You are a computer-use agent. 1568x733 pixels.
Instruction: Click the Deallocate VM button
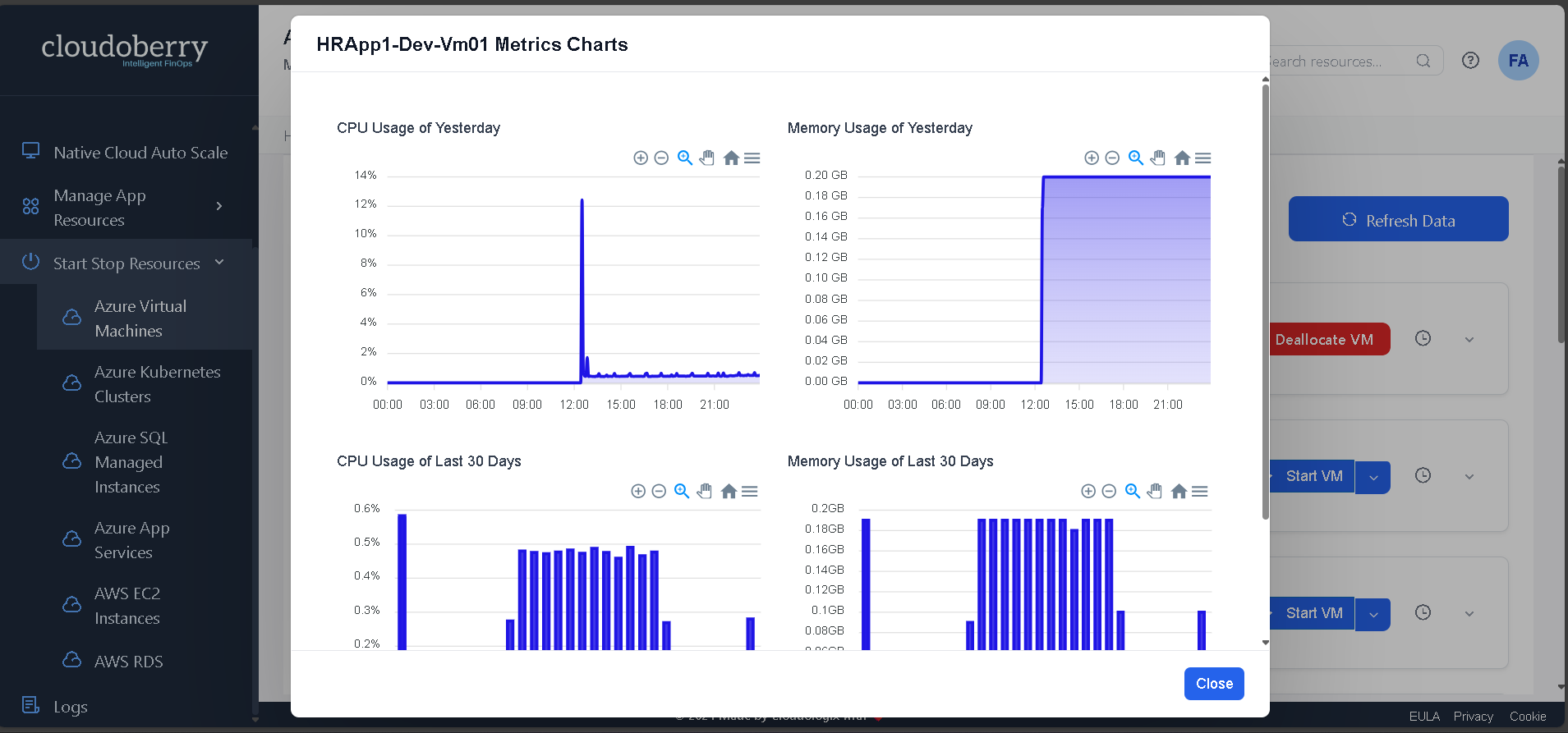(1330, 339)
